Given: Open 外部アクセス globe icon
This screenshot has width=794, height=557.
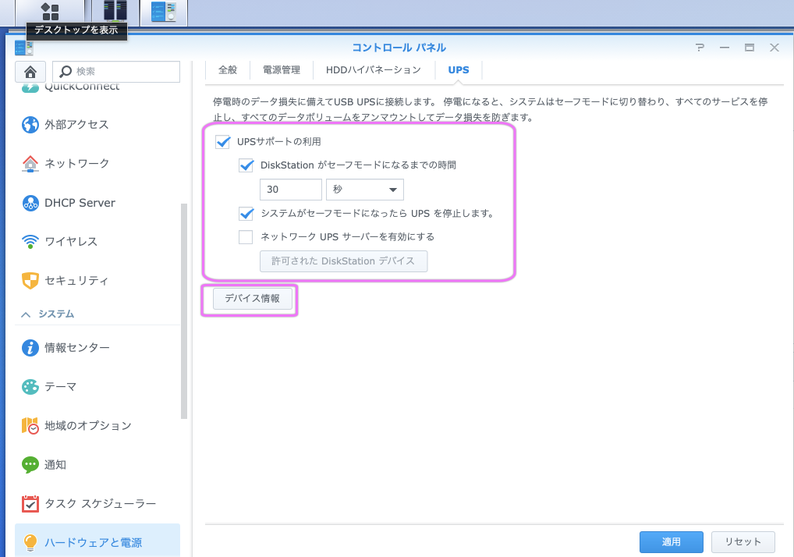Looking at the screenshot, I should 30,125.
